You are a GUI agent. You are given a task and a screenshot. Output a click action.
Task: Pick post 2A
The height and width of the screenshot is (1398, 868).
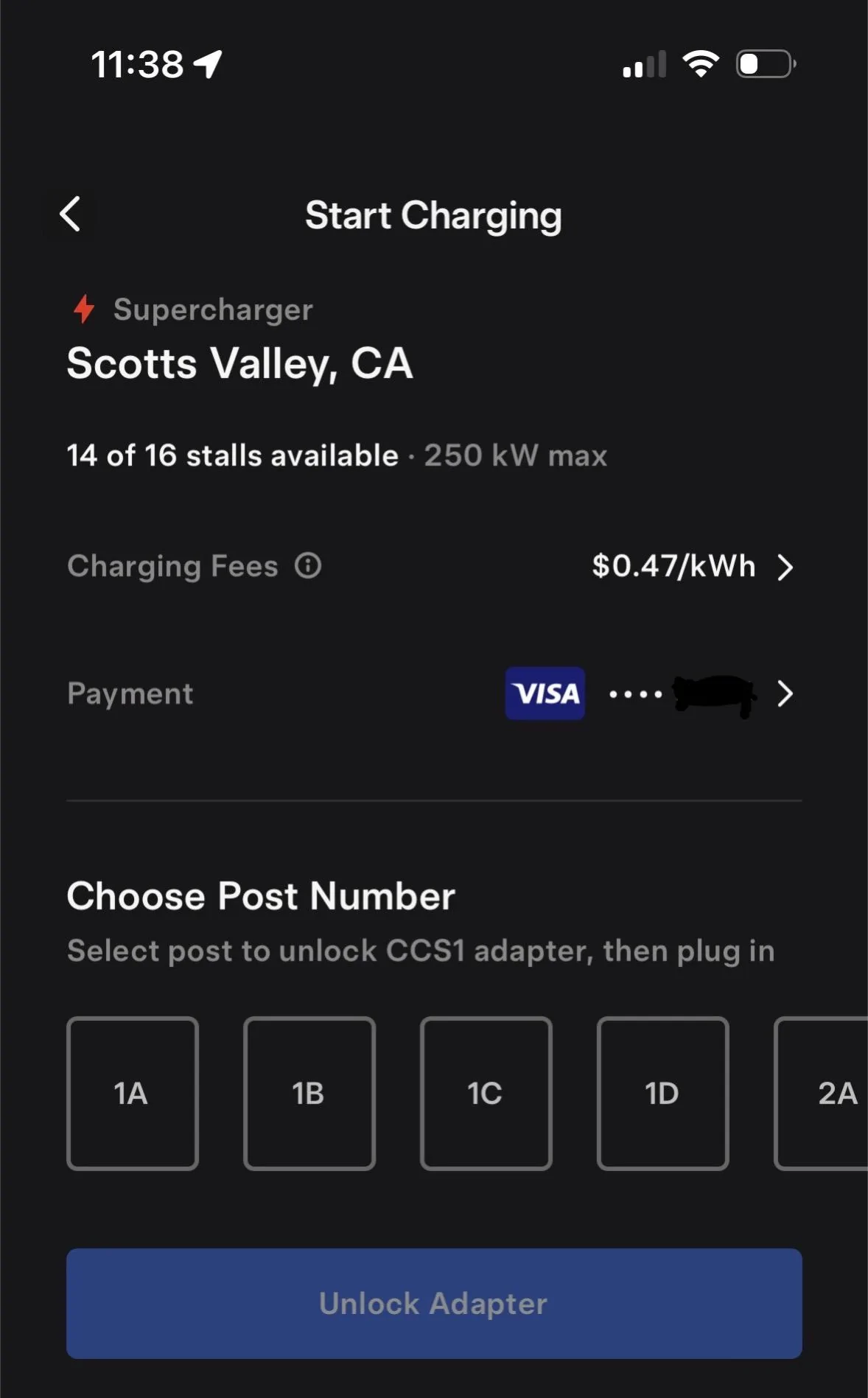(825, 1093)
